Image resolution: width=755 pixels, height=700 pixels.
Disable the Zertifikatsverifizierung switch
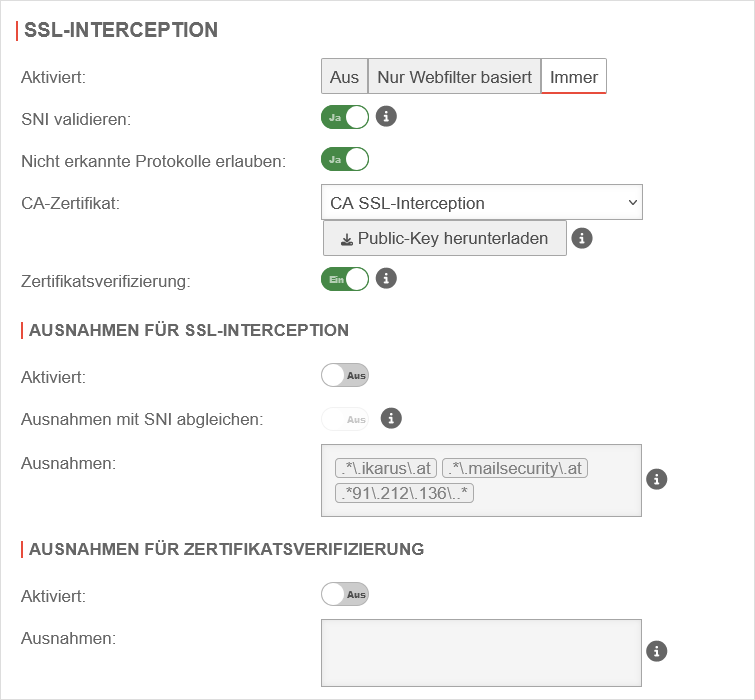pos(345,279)
